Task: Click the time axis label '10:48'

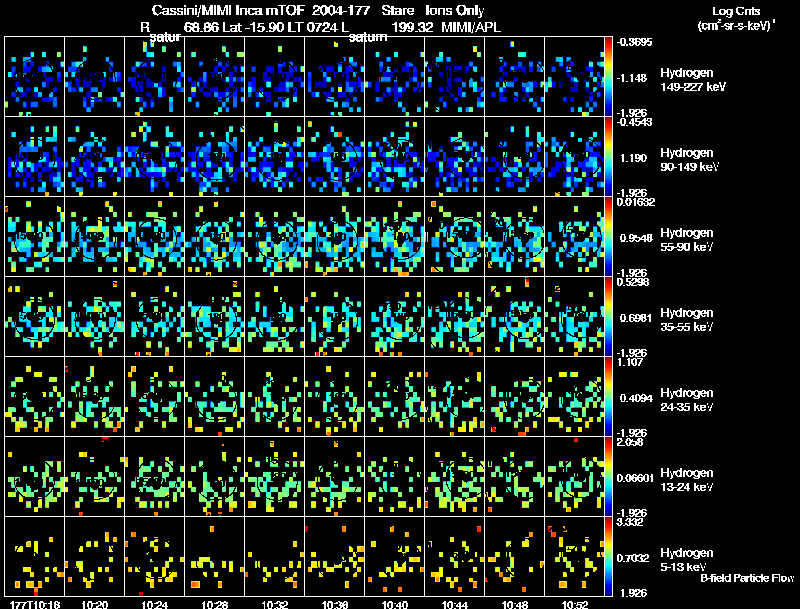Action: [515, 604]
